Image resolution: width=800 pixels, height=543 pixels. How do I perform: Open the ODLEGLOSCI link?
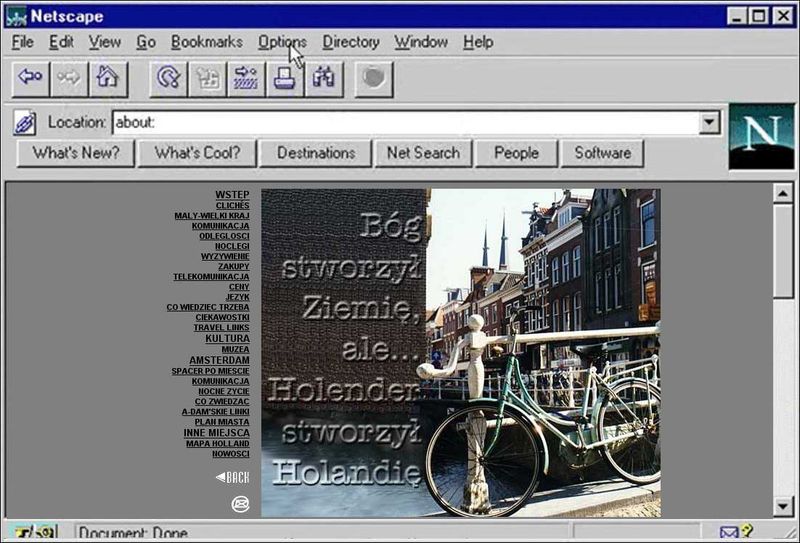pyautogui.click(x=224, y=236)
